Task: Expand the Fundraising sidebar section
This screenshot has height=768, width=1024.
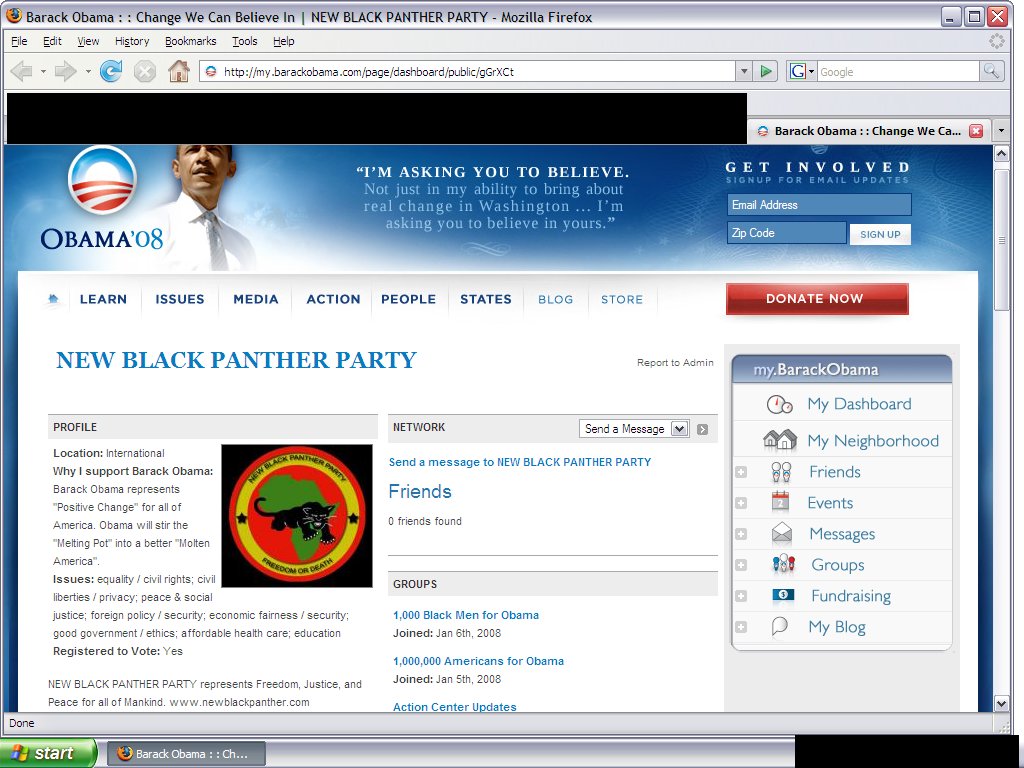Action: pyautogui.click(x=741, y=596)
